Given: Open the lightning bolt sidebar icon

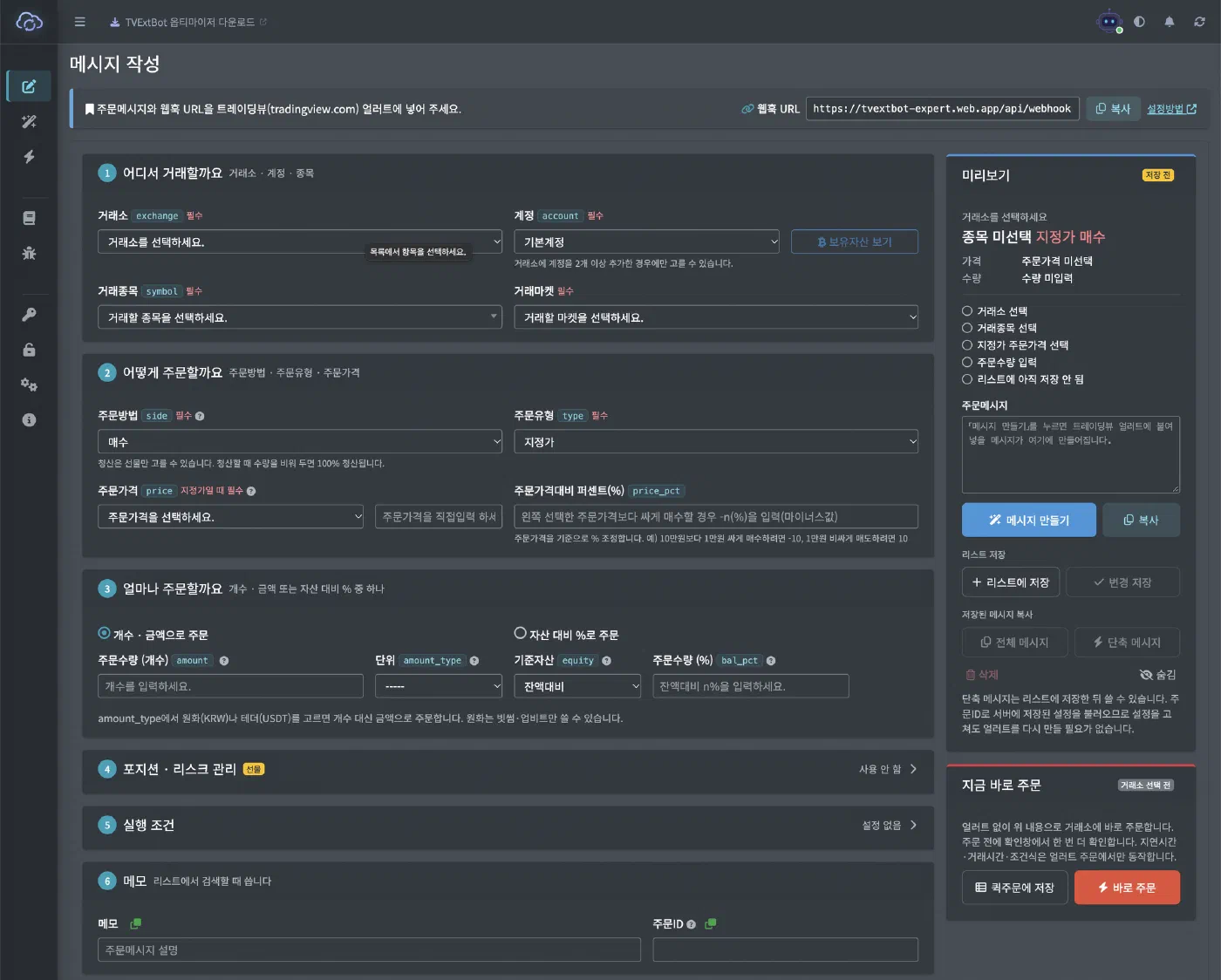Looking at the screenshot, I should point(29,157).
